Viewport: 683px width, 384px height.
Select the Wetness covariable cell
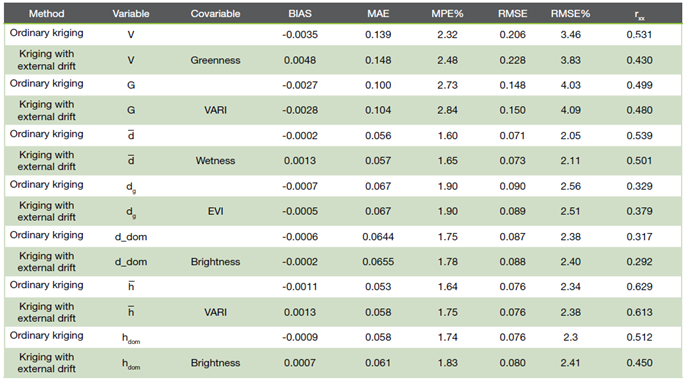tap(215, 161)
